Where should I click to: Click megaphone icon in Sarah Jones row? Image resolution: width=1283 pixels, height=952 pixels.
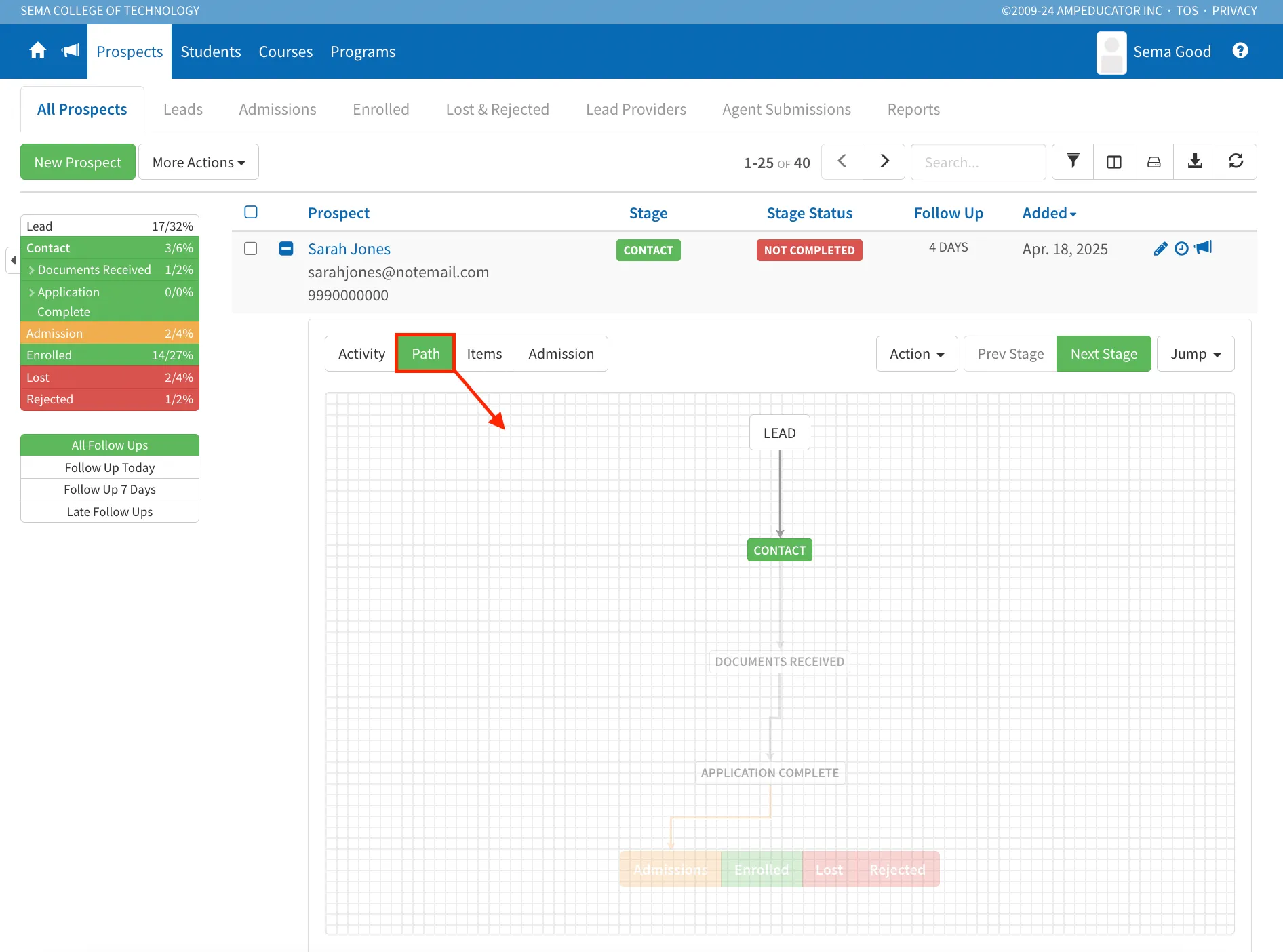click(x=1204, y=247)
